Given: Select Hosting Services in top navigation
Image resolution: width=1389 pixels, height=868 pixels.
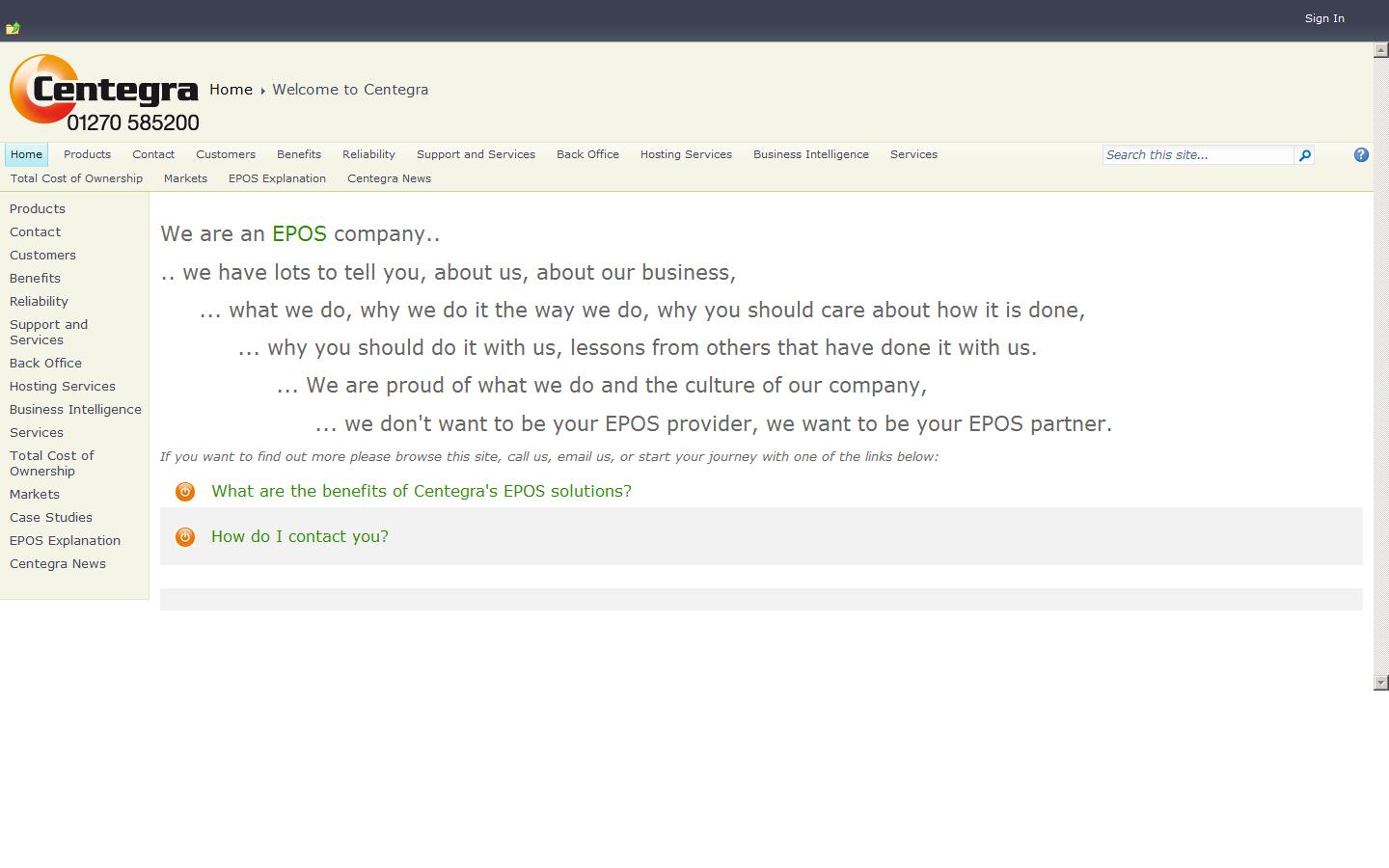Looking at the screenshot, I should point(686,154).
